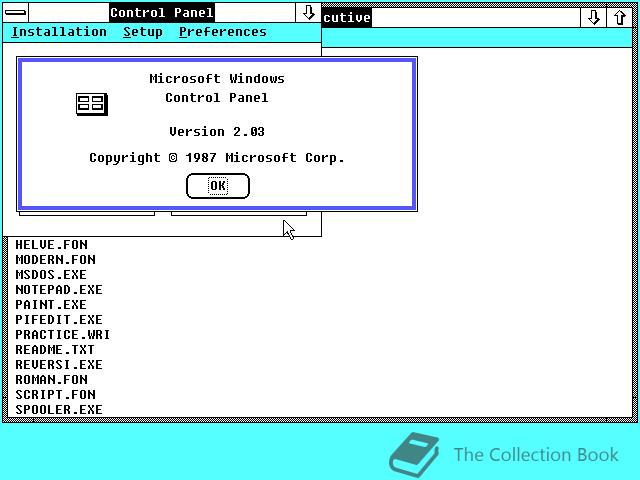Open the Installation menu

coord(59,32)
